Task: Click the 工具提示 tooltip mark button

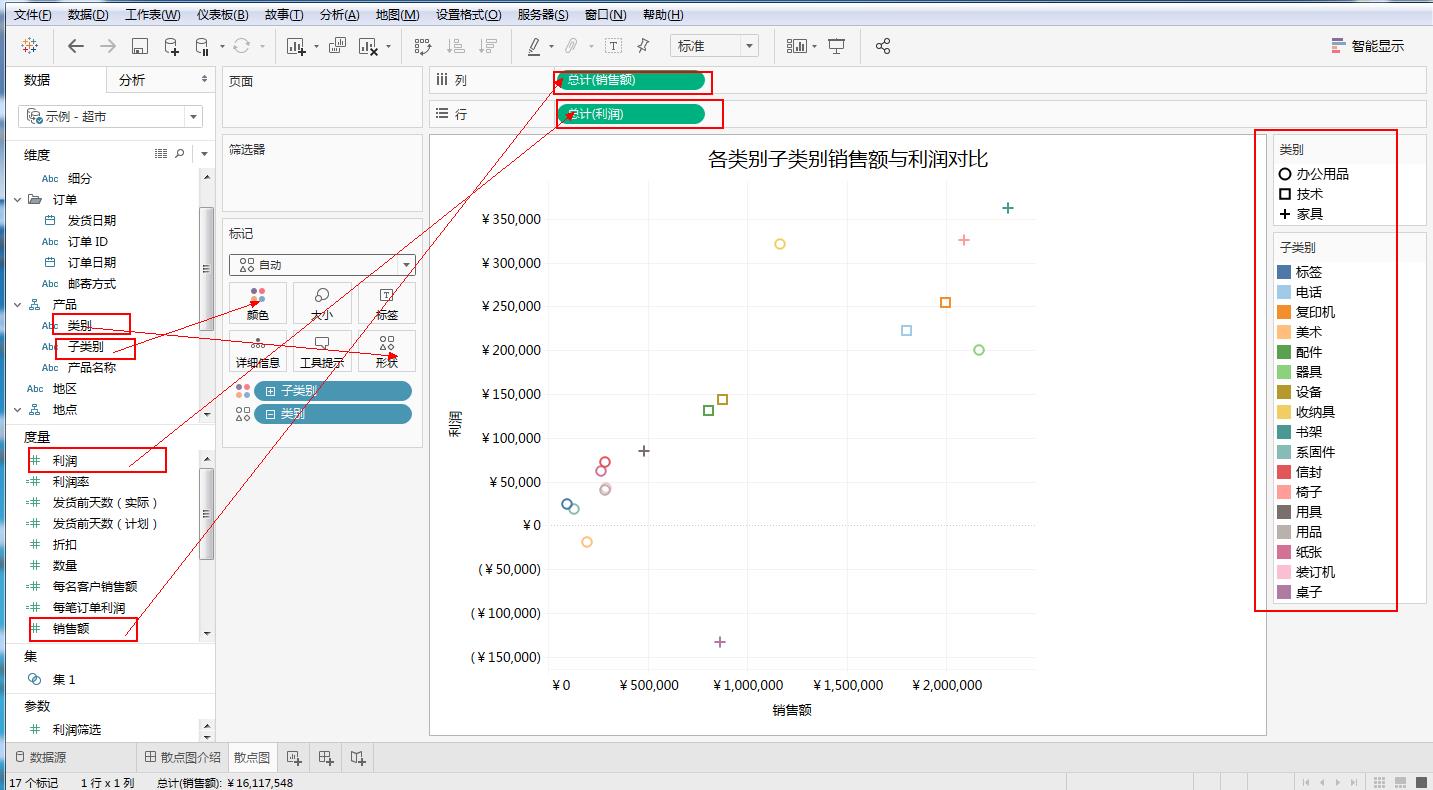Action: (x=322, y=351)
